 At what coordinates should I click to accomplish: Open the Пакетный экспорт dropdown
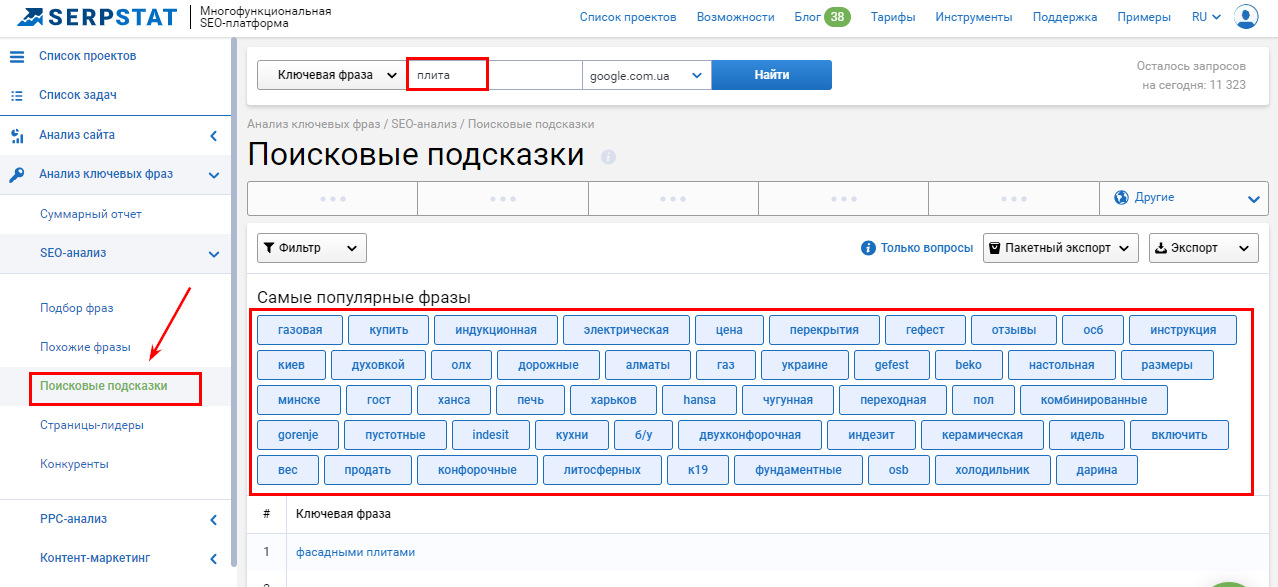click(x=1061, y=248)
